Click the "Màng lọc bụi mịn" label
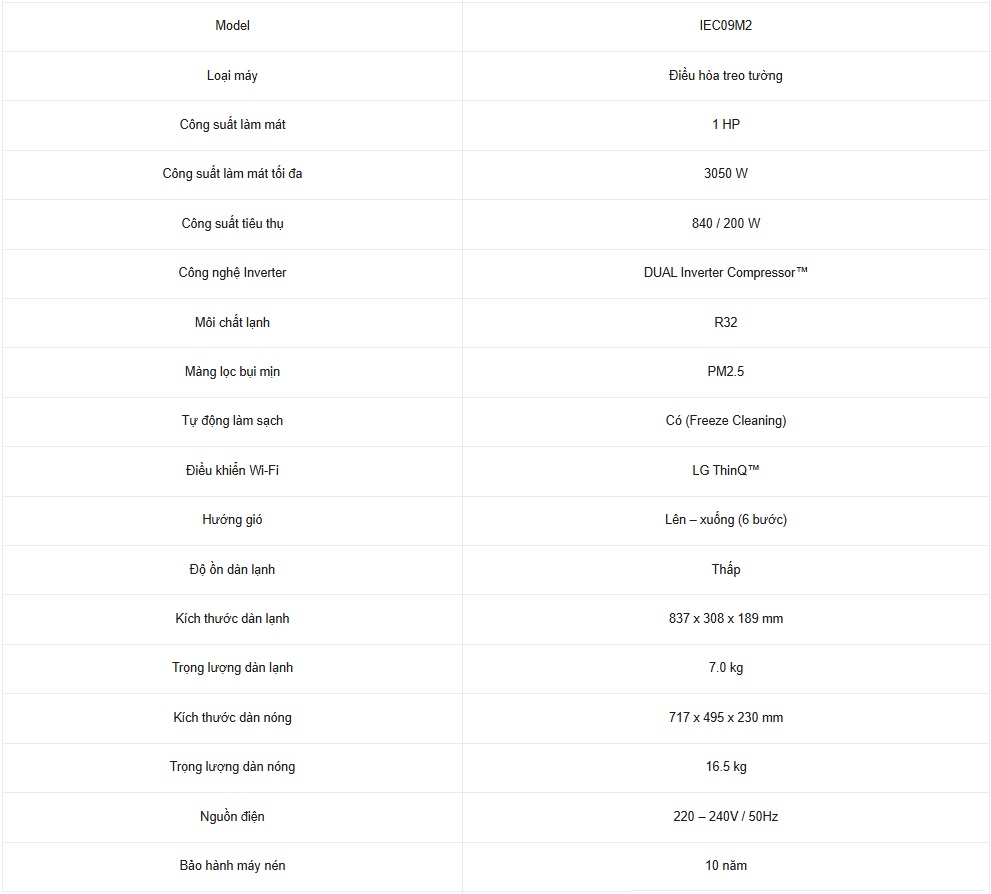 tap(232, 372)
